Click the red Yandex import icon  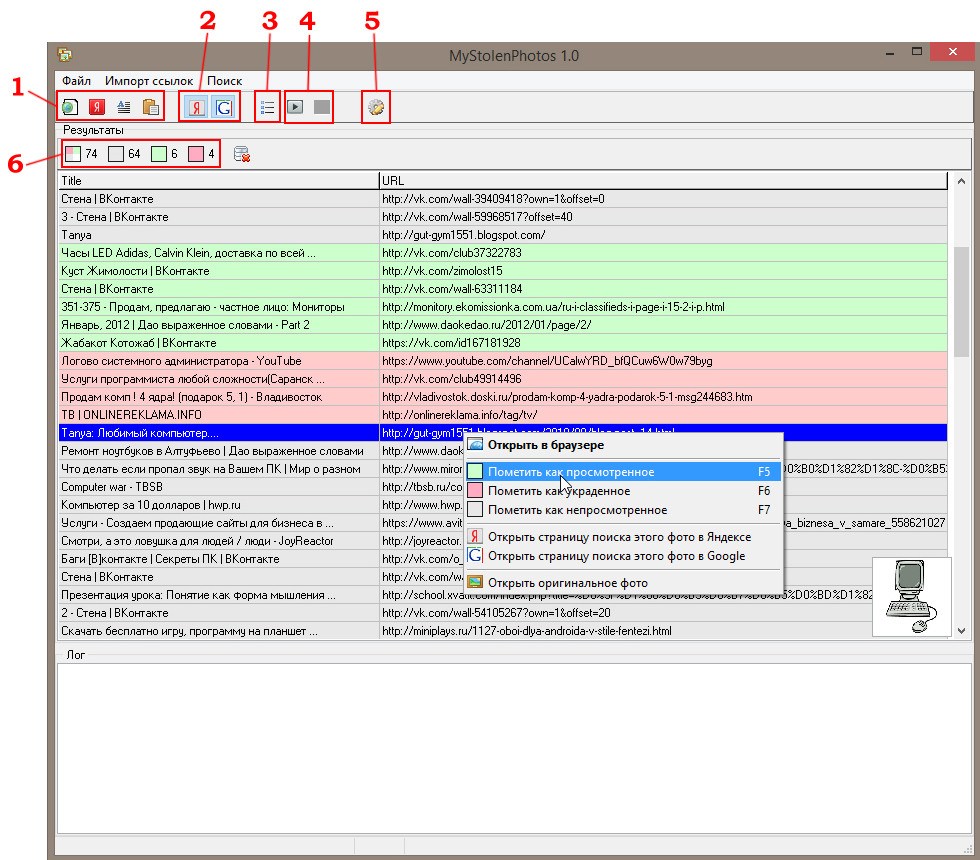96,107
